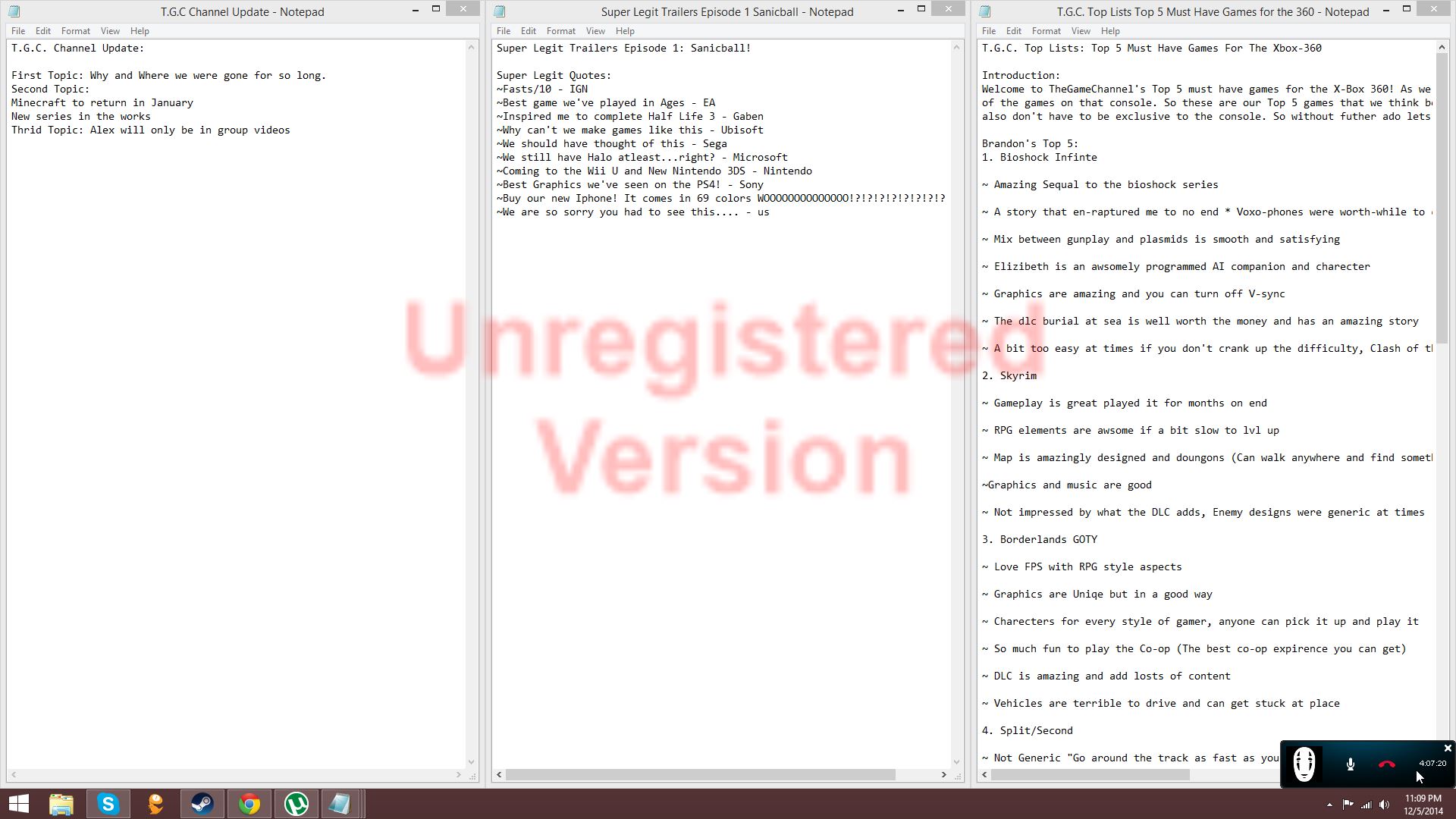Open Format menu in Top Lists window

1046,31
